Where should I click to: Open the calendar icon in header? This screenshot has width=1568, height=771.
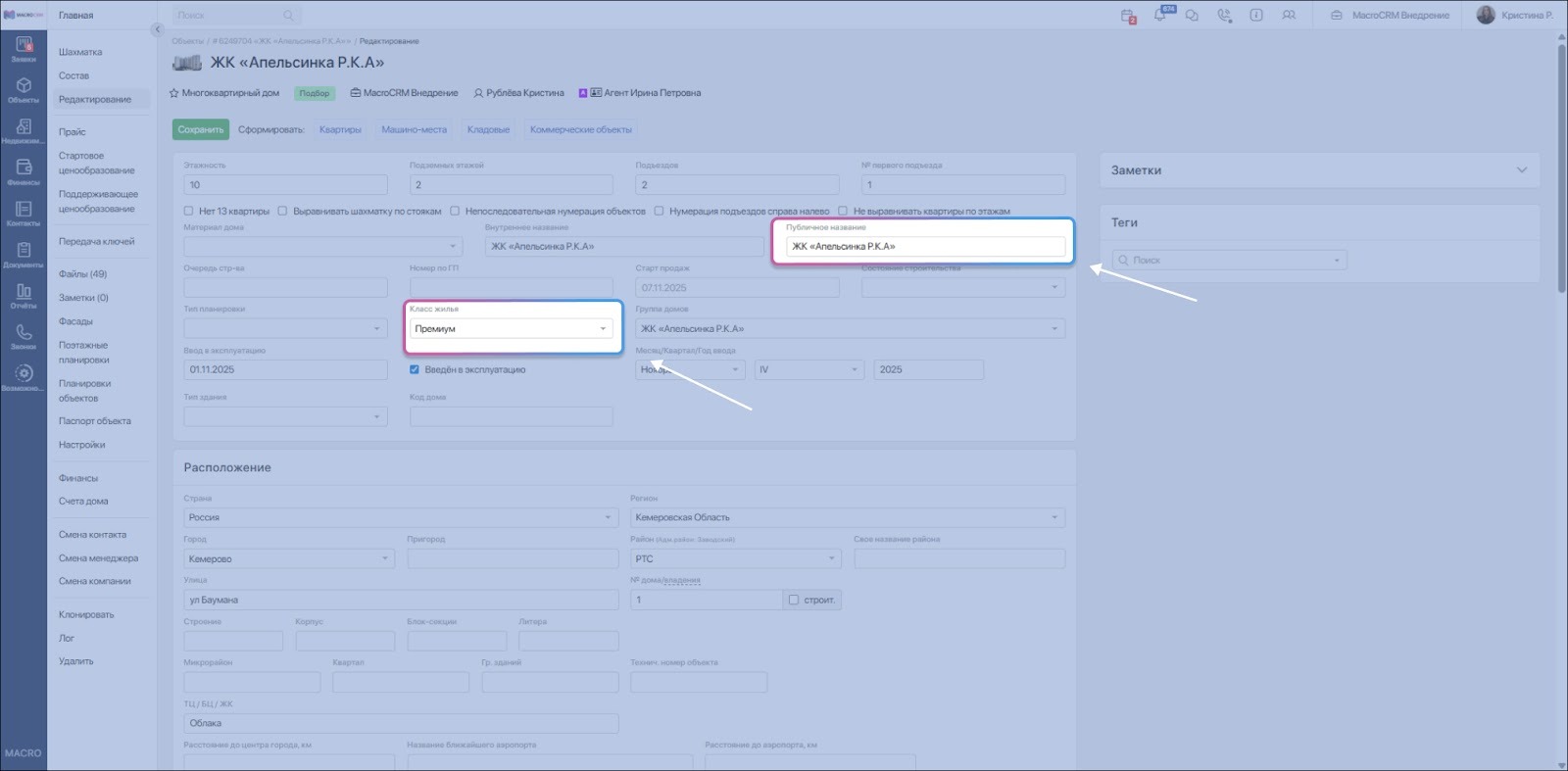tap(1128, 16)
